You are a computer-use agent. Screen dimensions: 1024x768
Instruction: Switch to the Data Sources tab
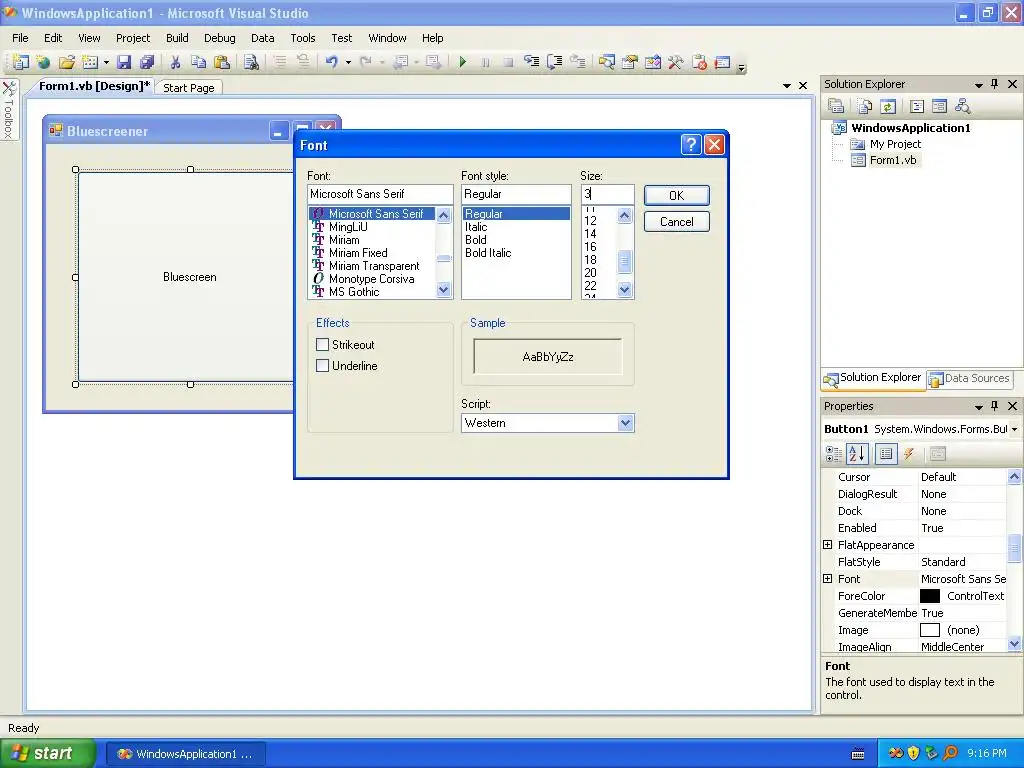coord(969,378)
